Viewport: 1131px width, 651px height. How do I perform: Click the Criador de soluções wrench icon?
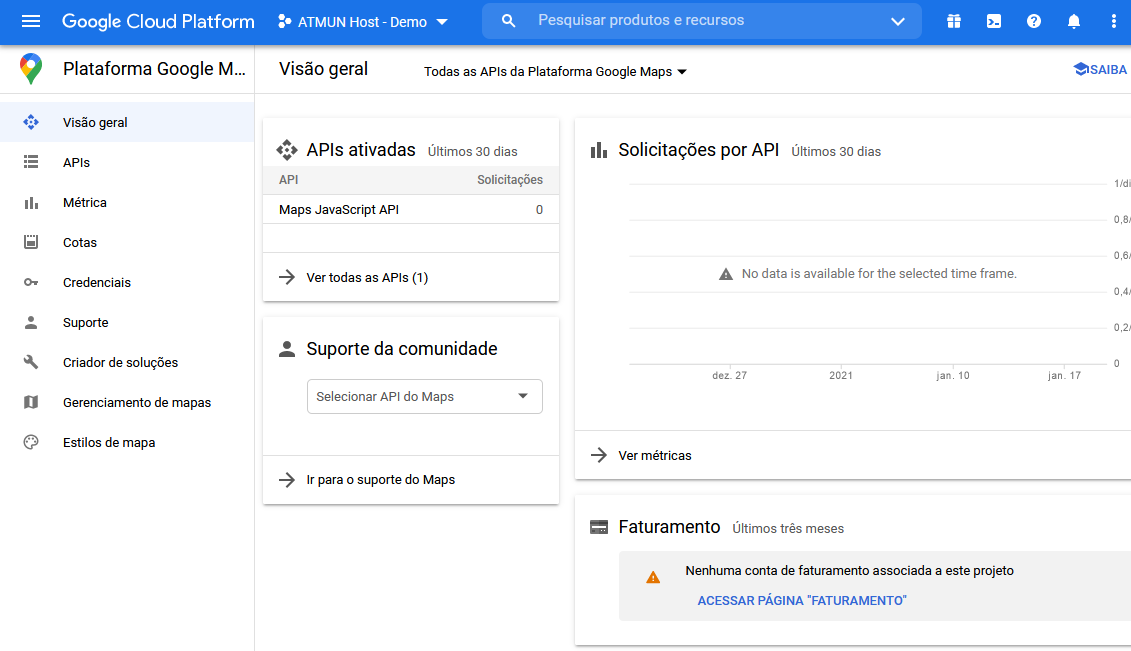tap(31, 362)
